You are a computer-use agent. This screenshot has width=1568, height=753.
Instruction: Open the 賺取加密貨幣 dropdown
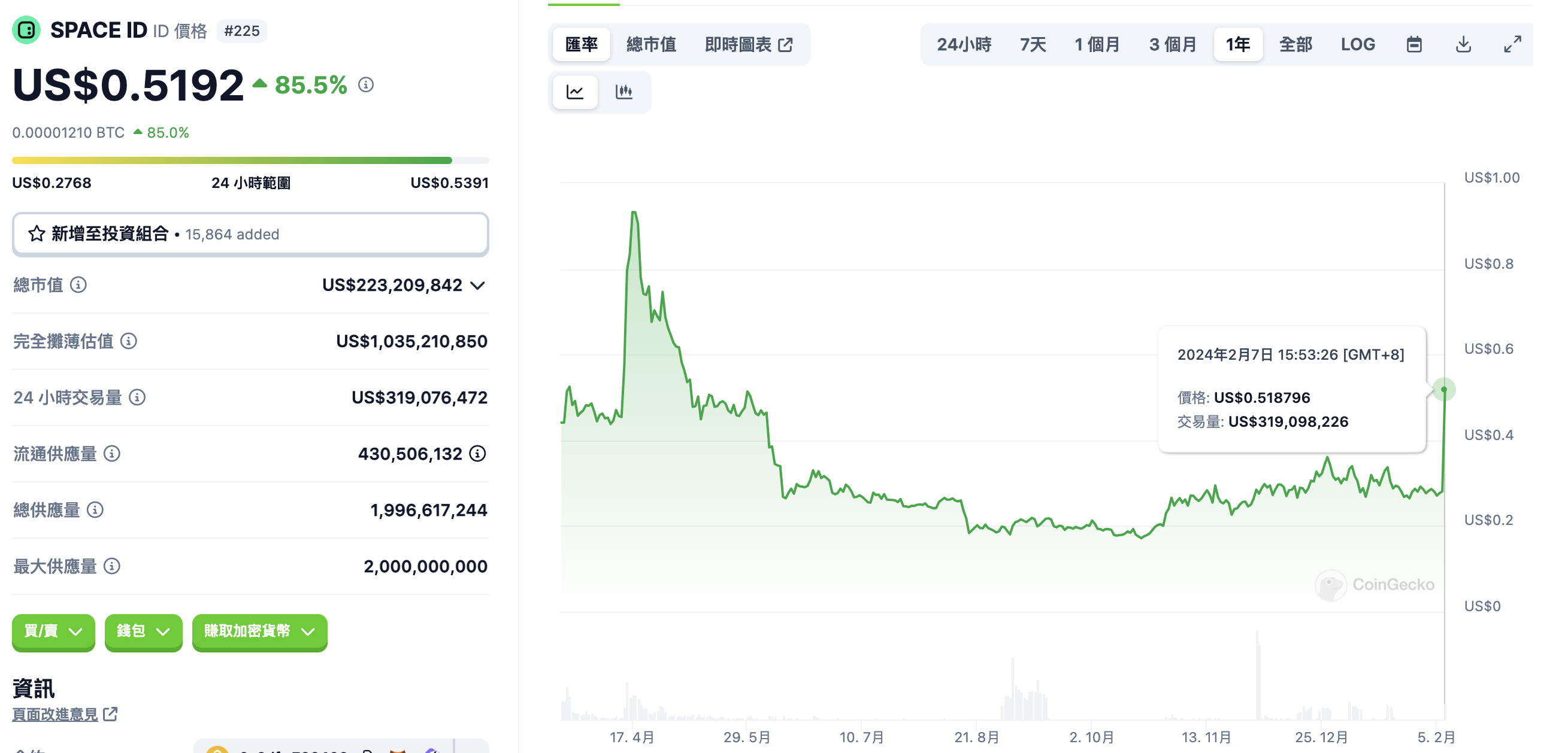point(259,631)
